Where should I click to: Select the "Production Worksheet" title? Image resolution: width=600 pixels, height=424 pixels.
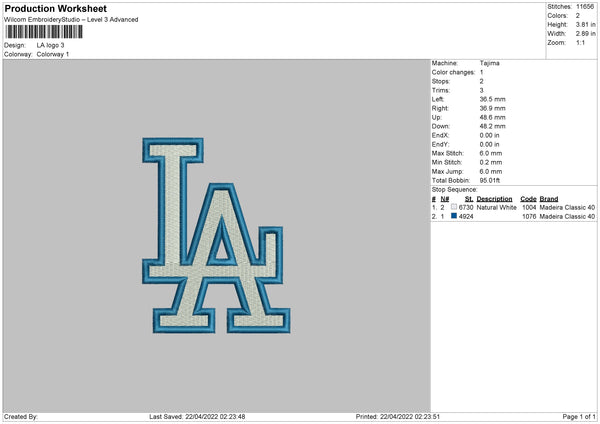point(55,8)
